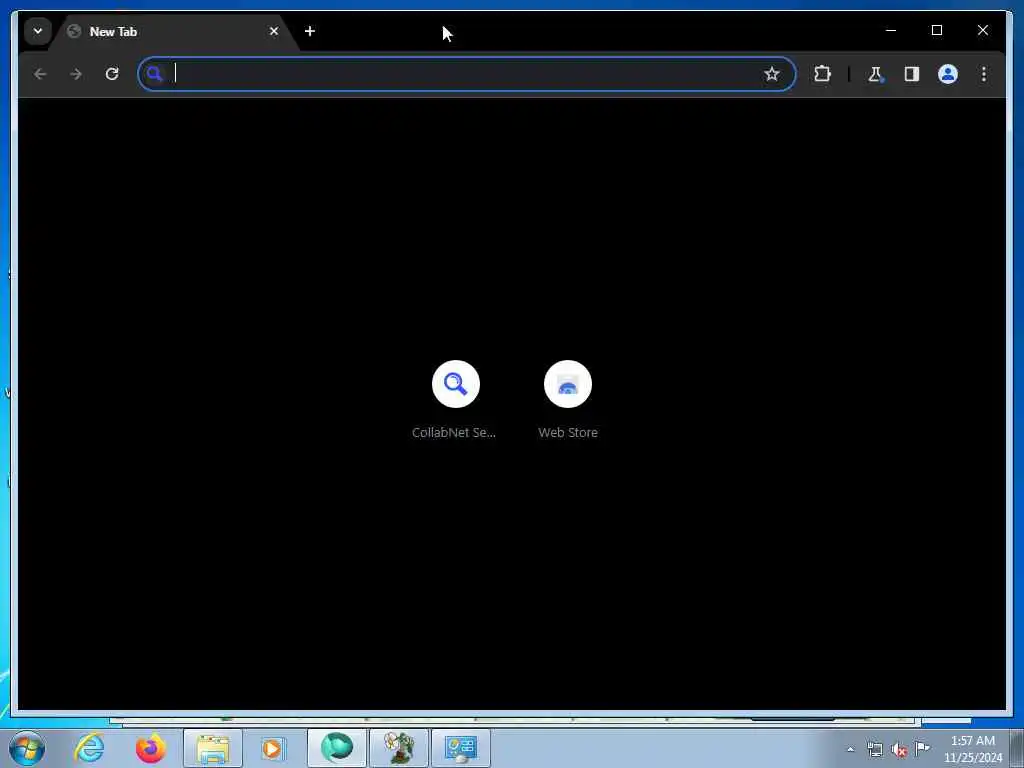Click the Web Store label text
The image size is (1024, 768).
pos(568,432)
